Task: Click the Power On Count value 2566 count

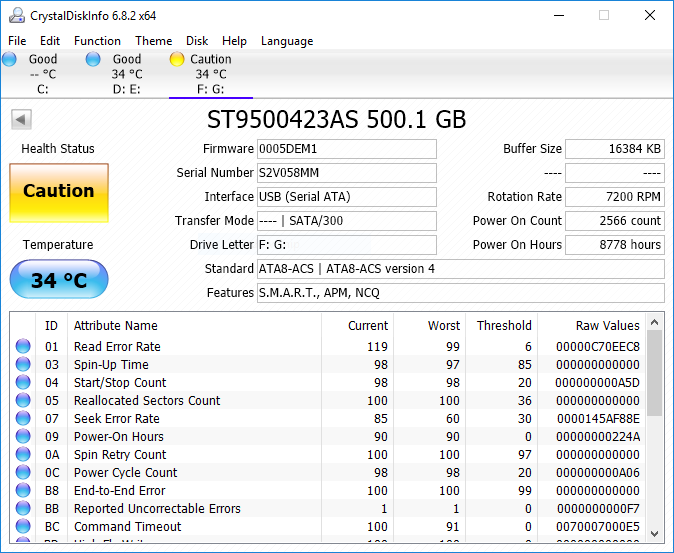Action: 615,221
